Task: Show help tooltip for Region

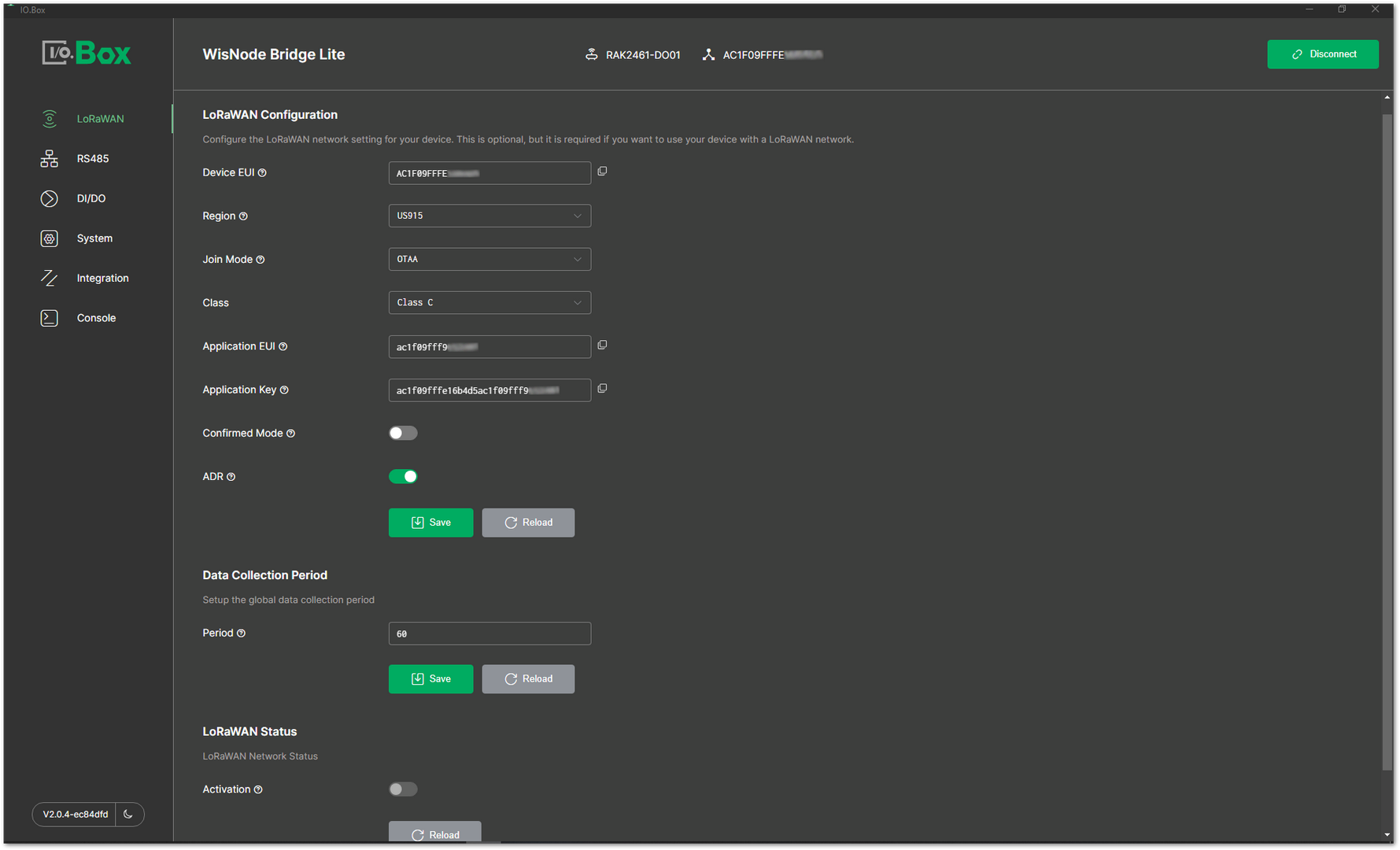Action: click(x=243, y=216)
